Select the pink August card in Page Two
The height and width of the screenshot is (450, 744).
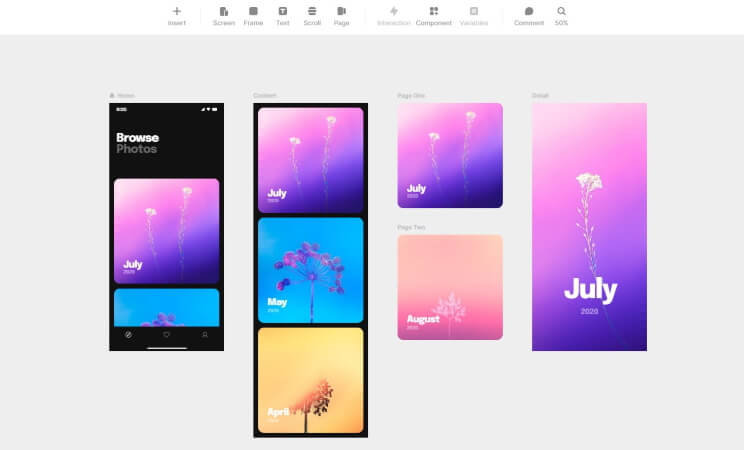pyautogui.click(x=450, y=287)
